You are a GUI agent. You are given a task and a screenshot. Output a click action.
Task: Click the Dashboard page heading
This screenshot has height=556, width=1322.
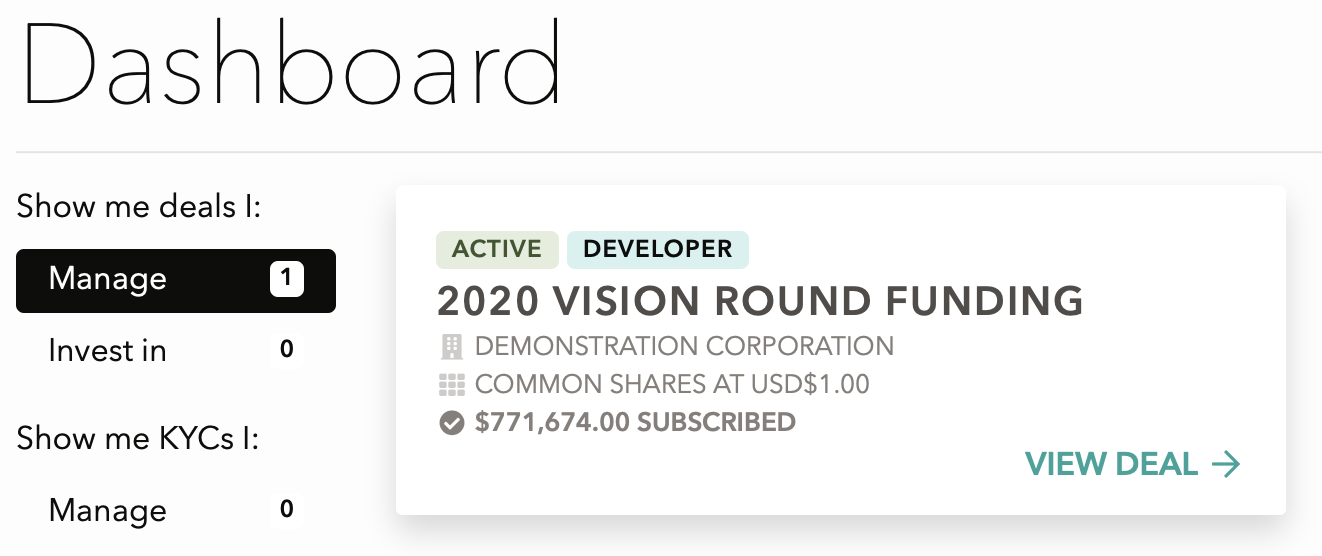coord(292,63)
